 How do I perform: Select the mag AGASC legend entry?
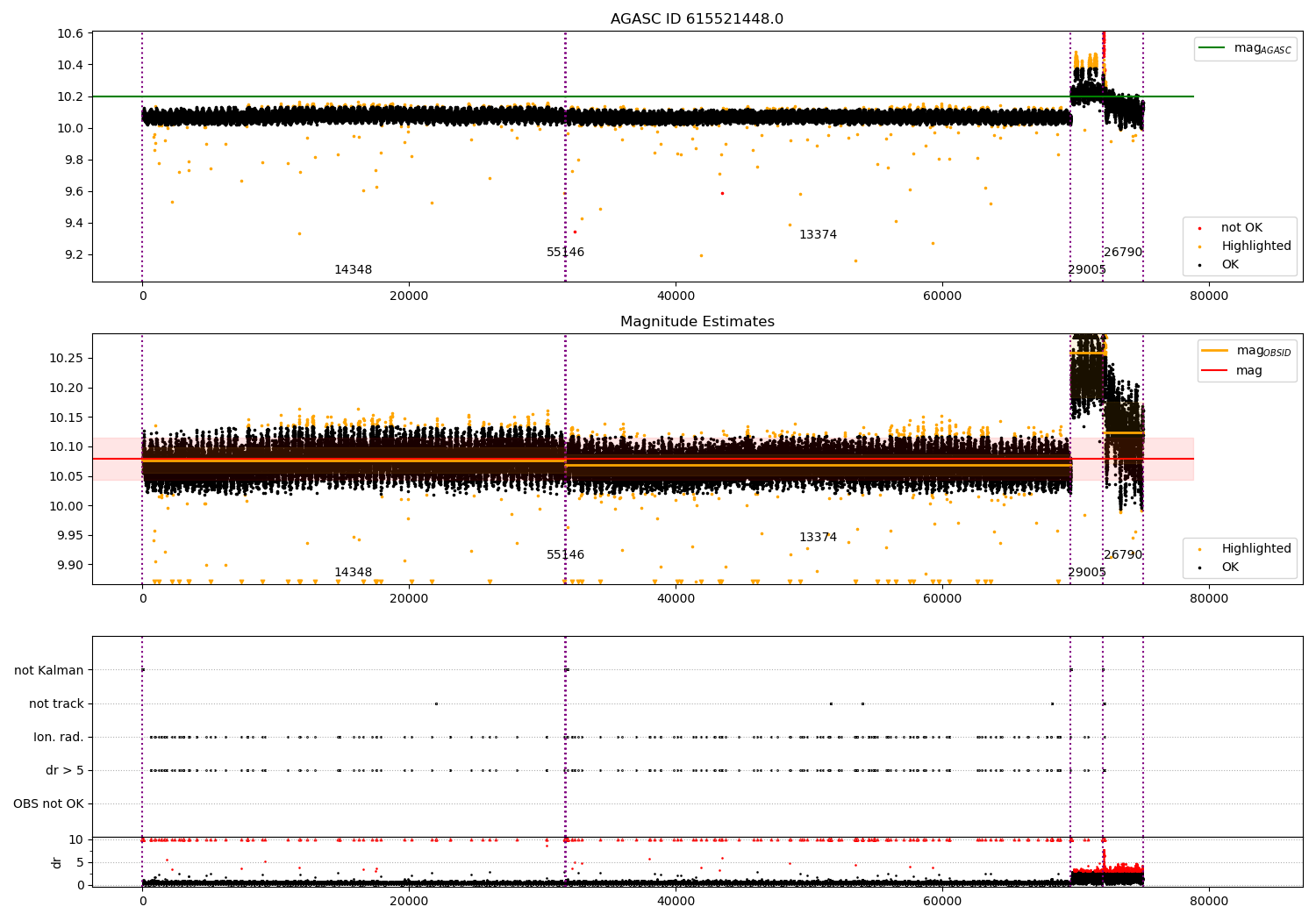pyautogui.click(x=1245, y=48)
